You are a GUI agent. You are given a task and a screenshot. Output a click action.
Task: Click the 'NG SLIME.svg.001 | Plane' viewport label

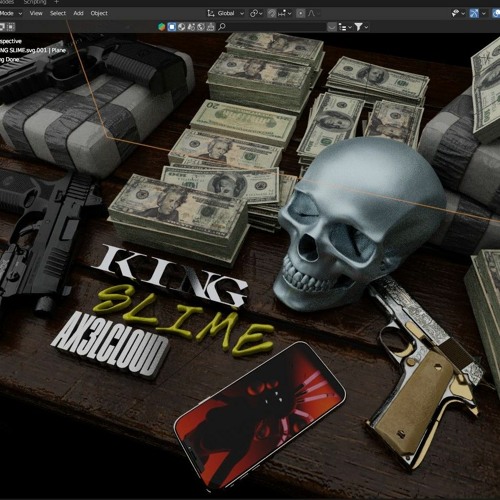(x=33, y=50)
